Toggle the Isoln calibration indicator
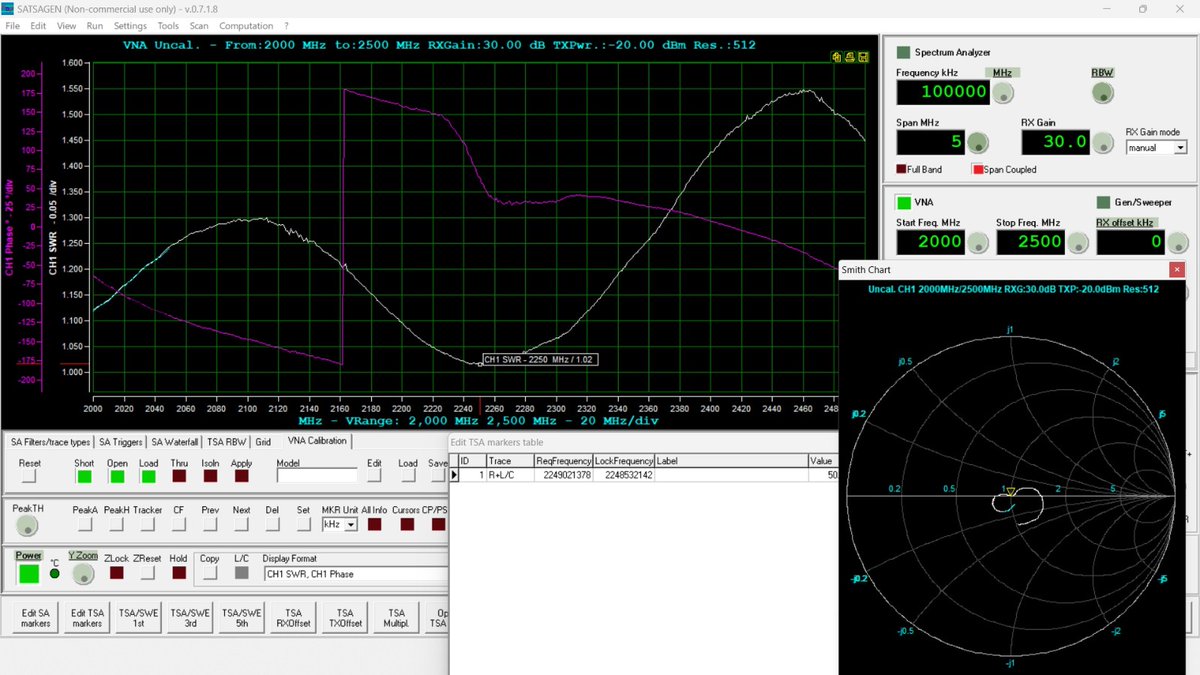Viewport: 1200px width, 675px height. point(210,476)
